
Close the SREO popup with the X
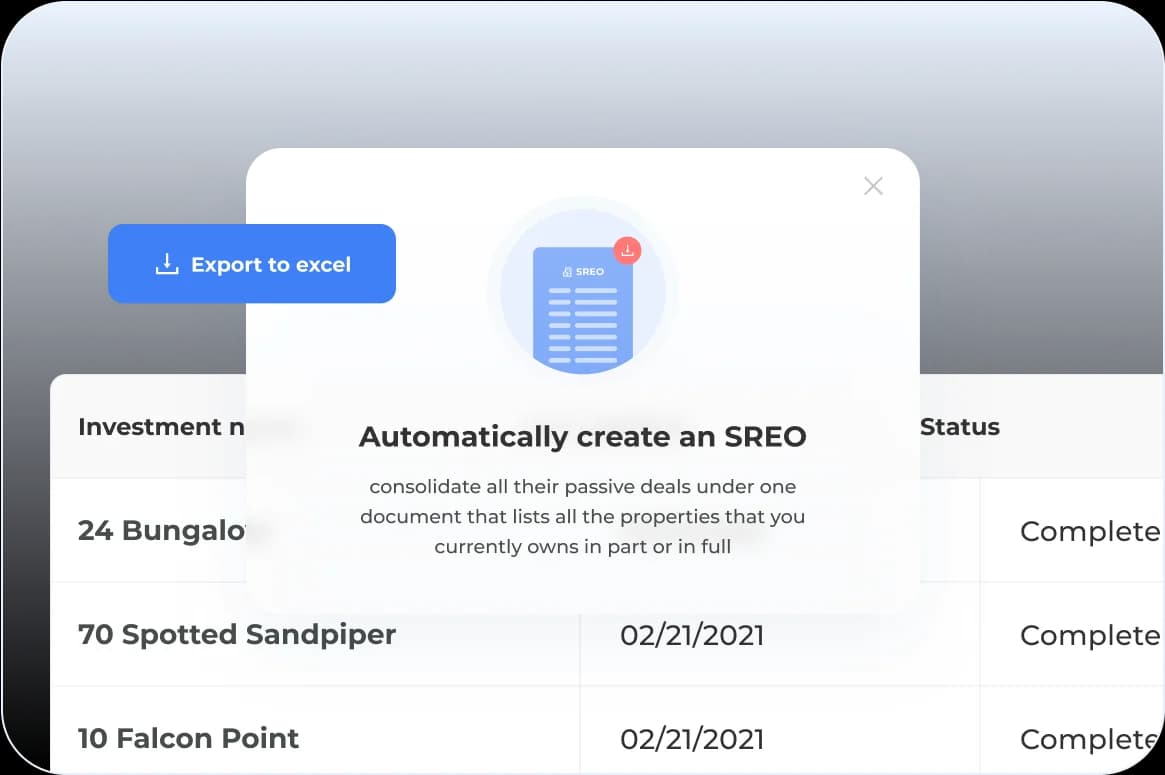(x=873, y=186)
